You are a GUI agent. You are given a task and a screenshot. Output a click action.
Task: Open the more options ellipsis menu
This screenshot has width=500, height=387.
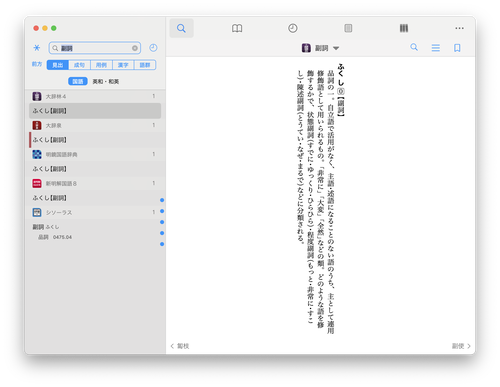(459, 28)
